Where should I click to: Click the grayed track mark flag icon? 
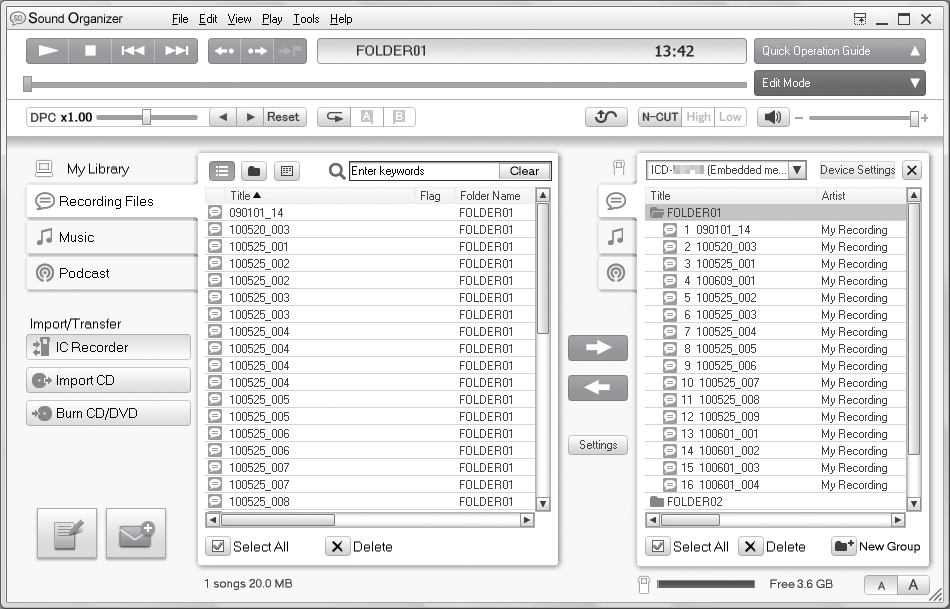tap(290, 51)
